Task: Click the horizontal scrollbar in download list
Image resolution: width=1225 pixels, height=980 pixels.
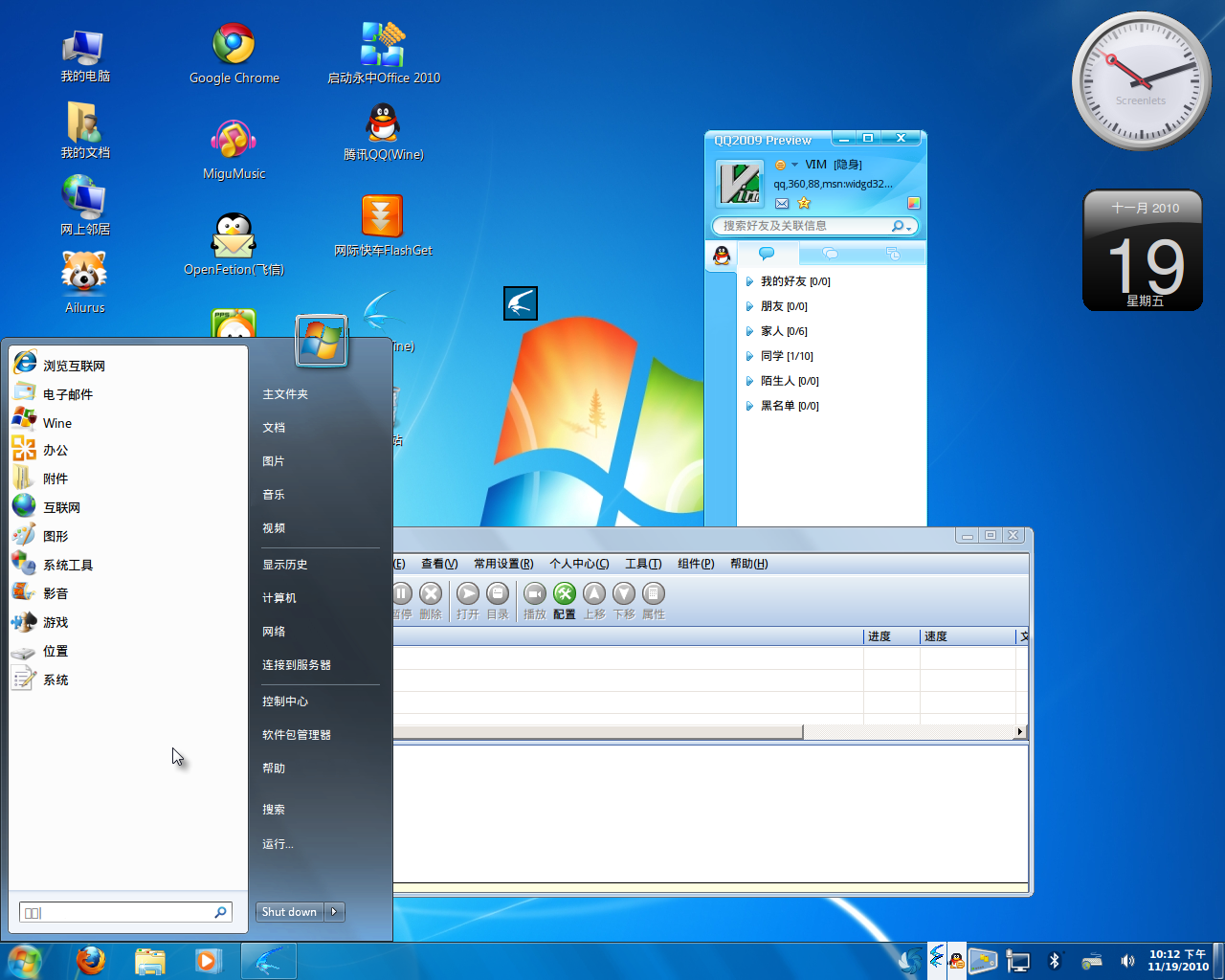Action: (x=596, y=732)
